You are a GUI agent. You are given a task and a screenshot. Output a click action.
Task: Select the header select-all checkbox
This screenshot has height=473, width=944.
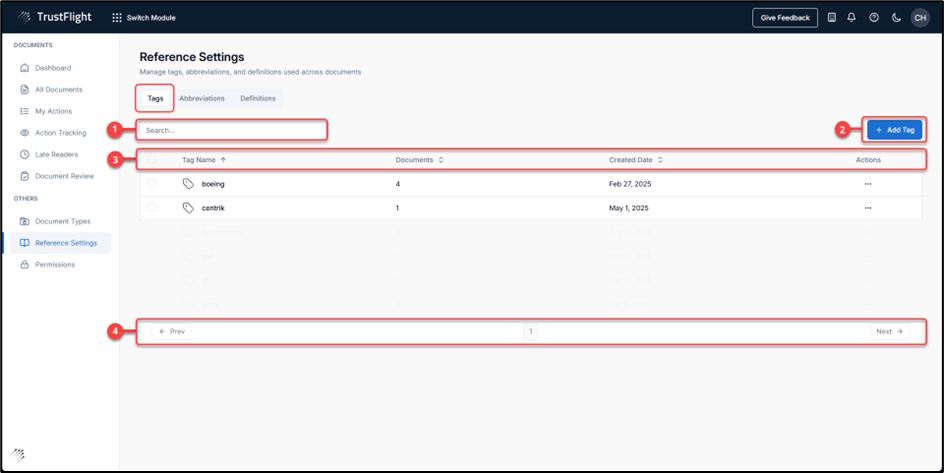tap(152, 159)
